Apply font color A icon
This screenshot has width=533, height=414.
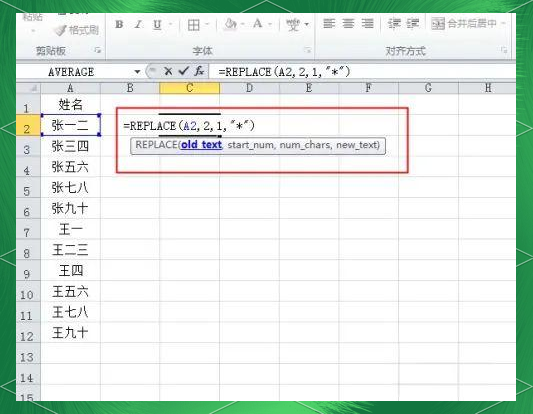pos(258,24)
